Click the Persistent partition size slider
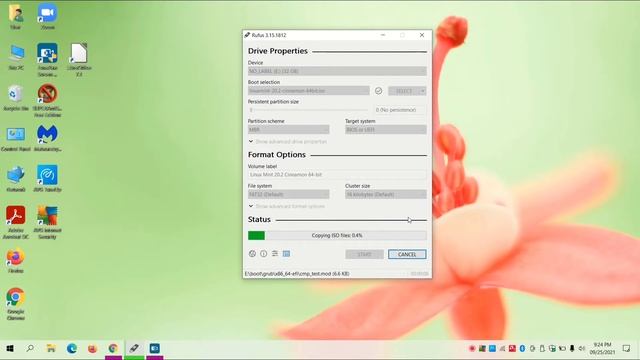The width and height of the screenshot is (640, 360). tap(308, 110)
